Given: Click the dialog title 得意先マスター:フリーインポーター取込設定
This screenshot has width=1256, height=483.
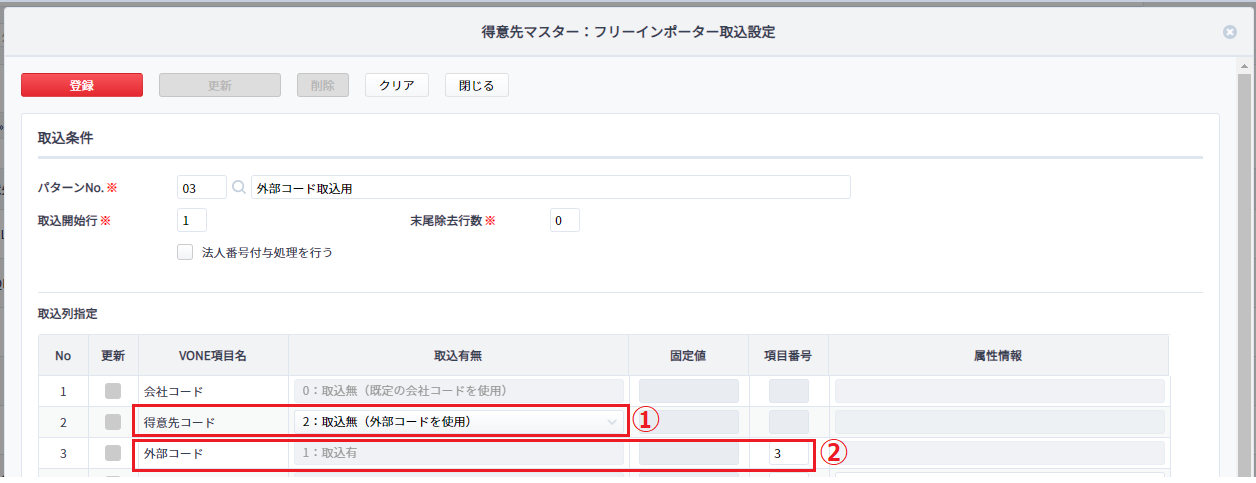Looking at the screenshot, I should click(x=628, y=32).
